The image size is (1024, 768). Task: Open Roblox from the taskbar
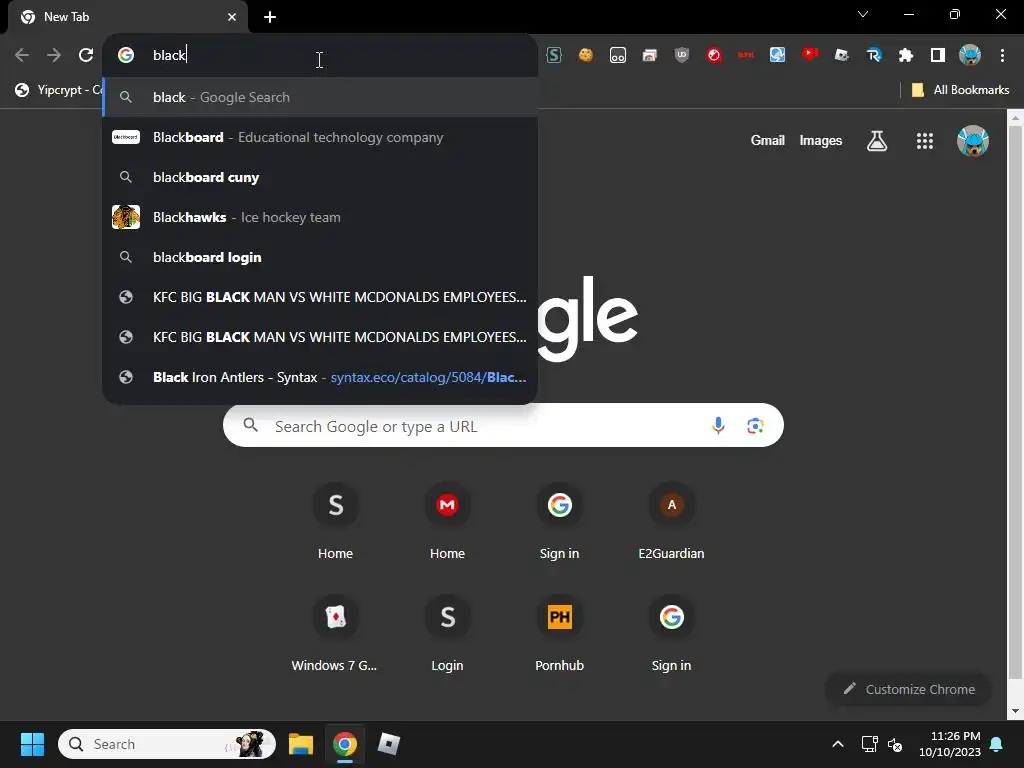389,744
